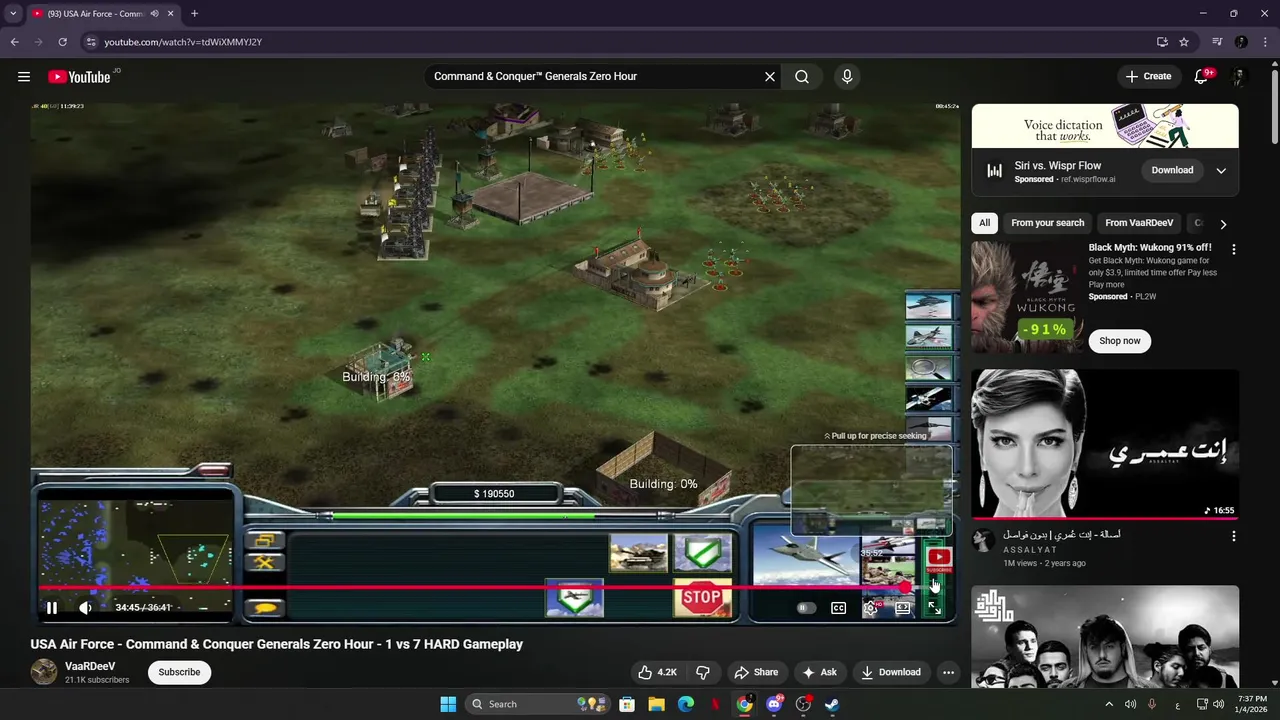The height and width of the screenshot is (720, 1280).
Task: Download Wispr Flow from sponsored ad
Action: (1172, 170)
